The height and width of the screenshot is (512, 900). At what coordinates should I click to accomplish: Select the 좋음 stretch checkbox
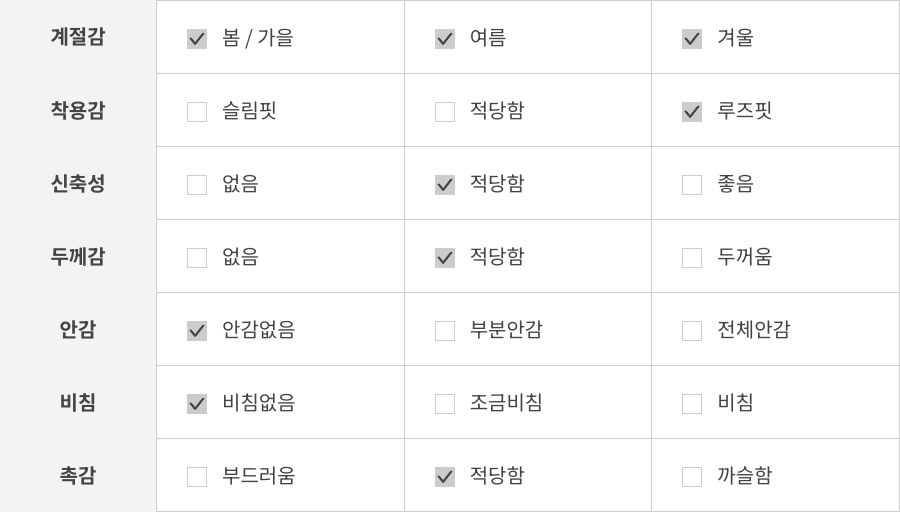coord(692,185)
